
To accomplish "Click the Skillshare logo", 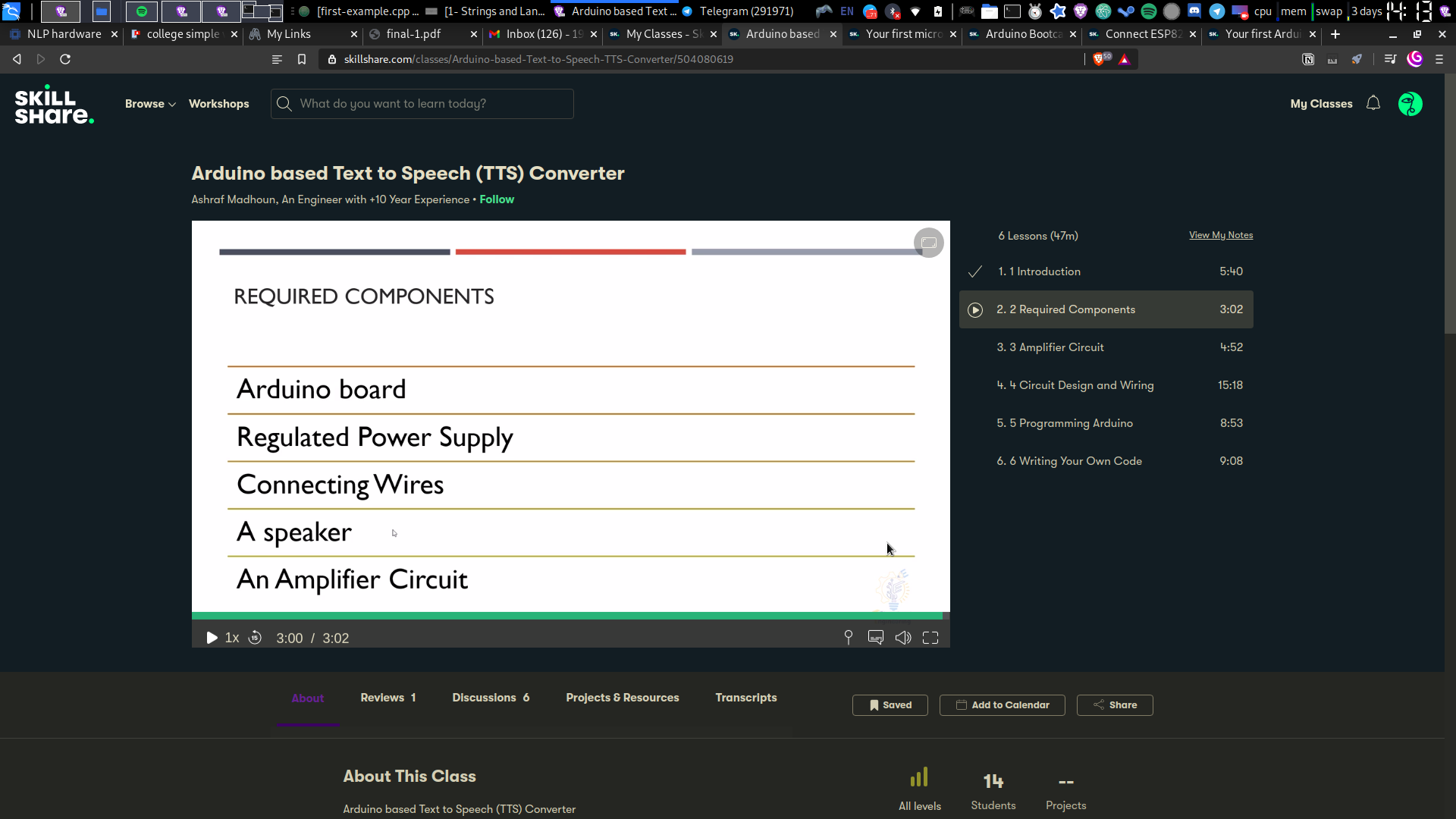I will click(x=54, y=105).
